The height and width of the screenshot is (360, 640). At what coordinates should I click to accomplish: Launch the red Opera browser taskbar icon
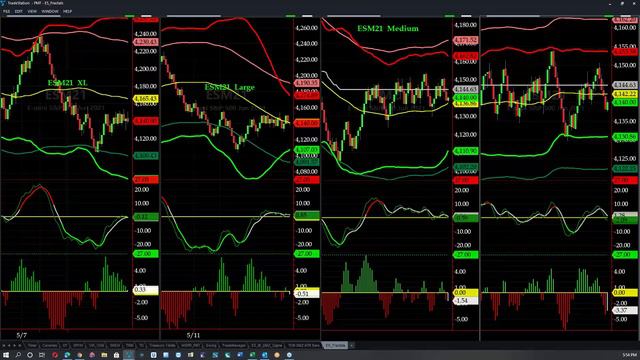point(55,355)
